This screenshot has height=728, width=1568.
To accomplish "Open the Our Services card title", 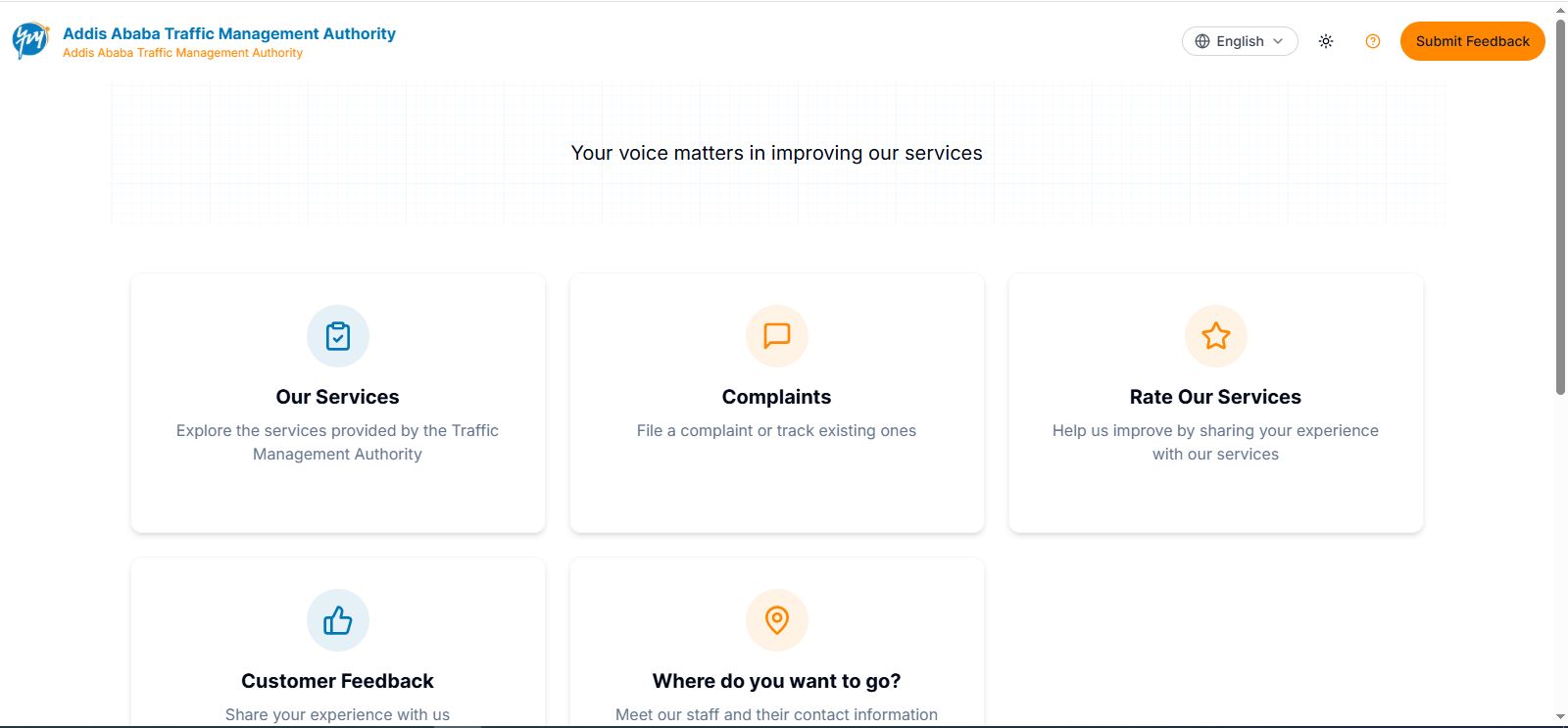I will [338, 397].
